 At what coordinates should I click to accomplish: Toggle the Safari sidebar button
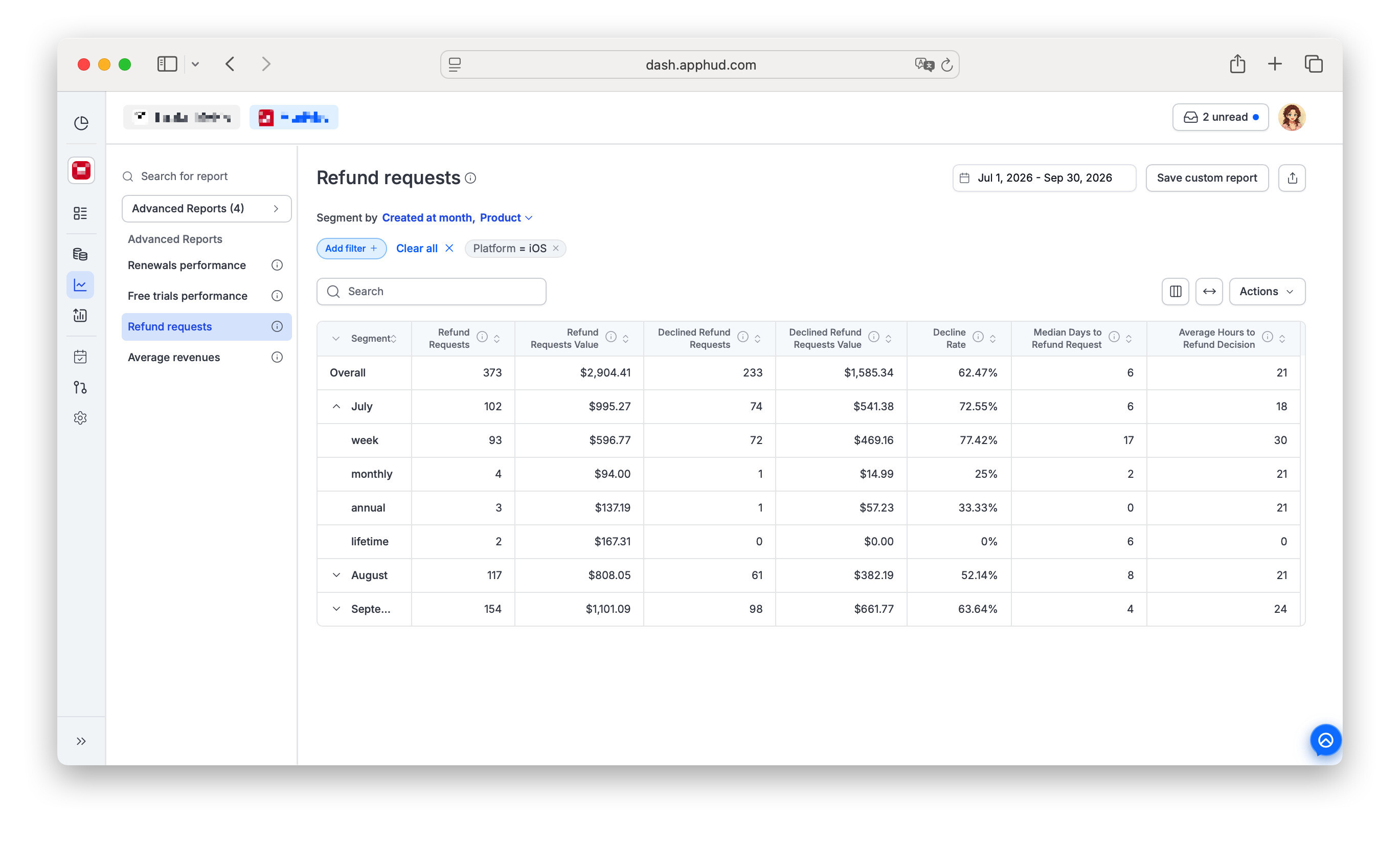tap(167, 64)
